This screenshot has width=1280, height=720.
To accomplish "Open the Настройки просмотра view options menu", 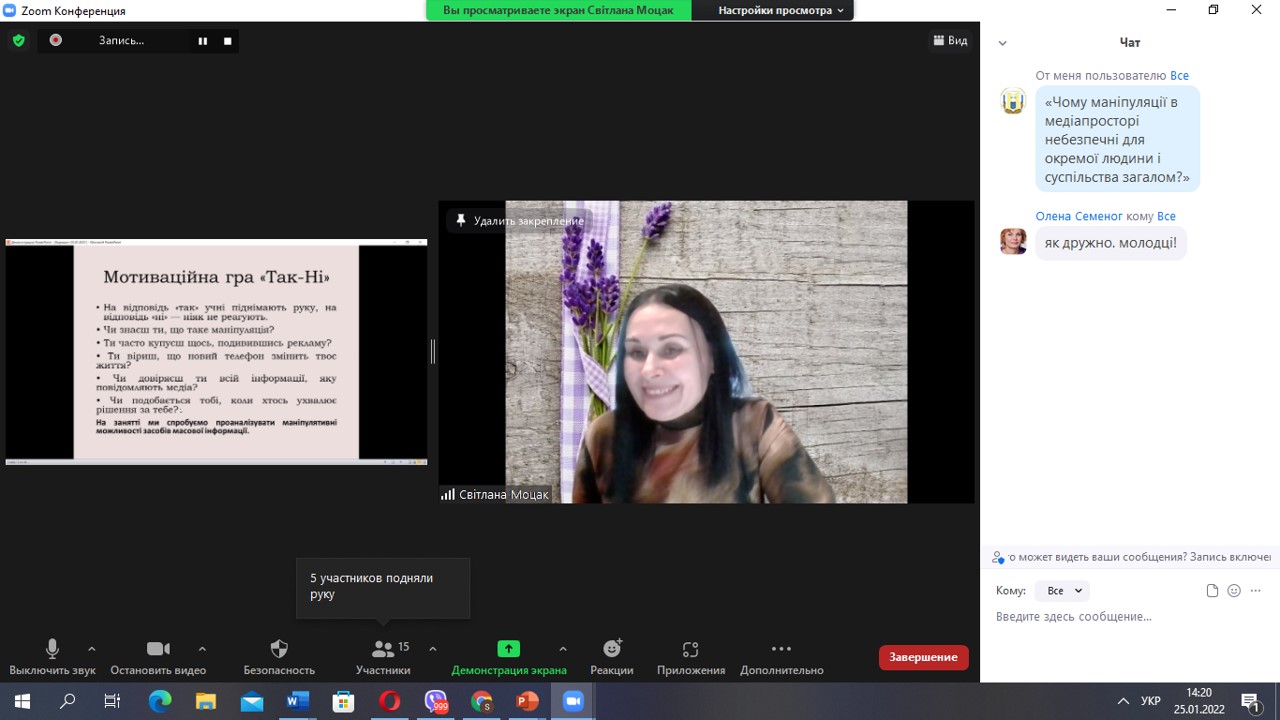I will (780, 10).
